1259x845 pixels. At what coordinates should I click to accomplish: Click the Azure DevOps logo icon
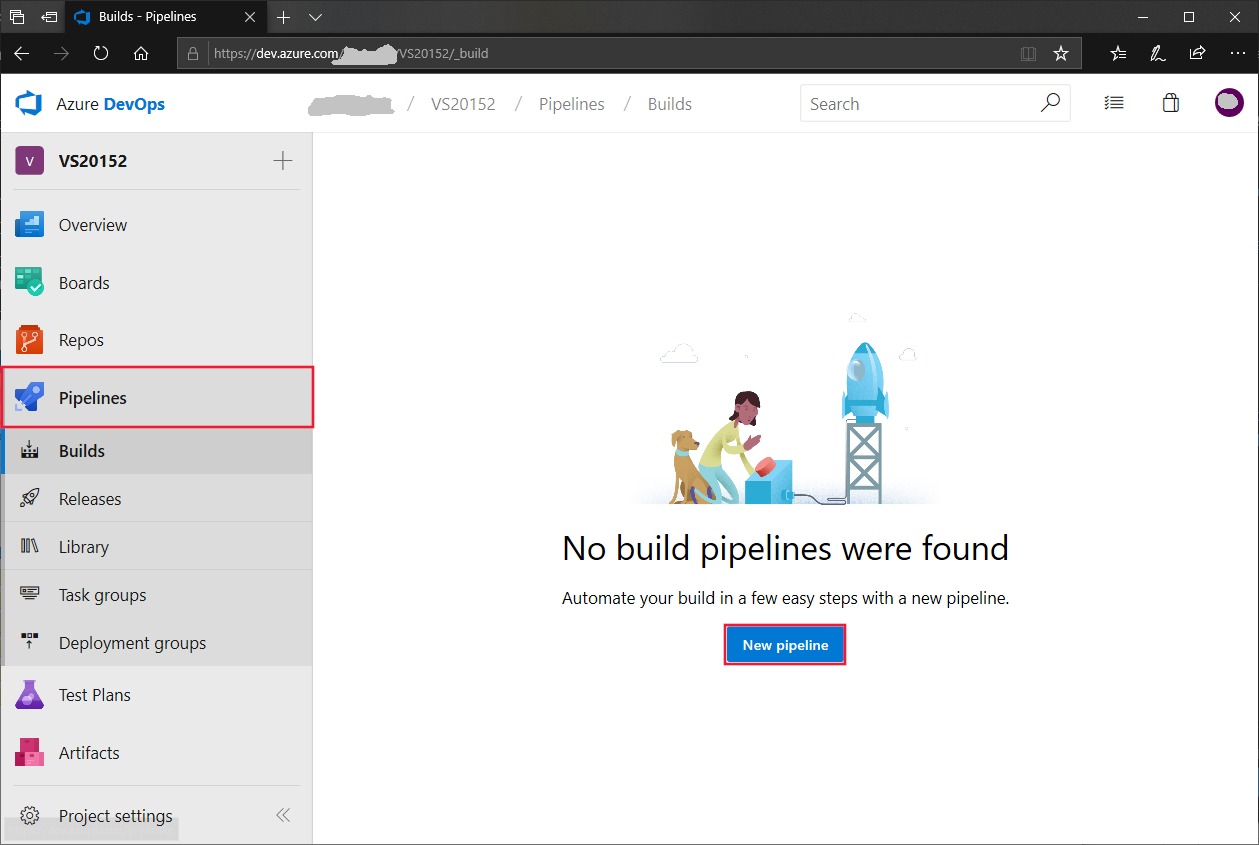pyautogui.click(x=28, y=104)
